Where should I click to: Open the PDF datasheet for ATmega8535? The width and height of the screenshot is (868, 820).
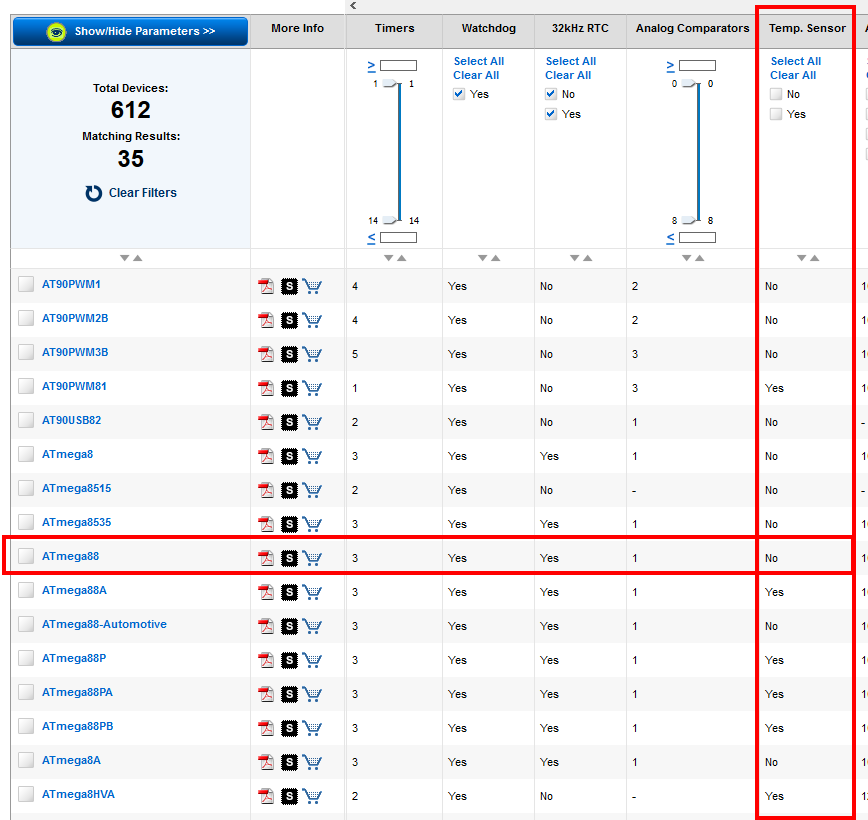[266, 524]
